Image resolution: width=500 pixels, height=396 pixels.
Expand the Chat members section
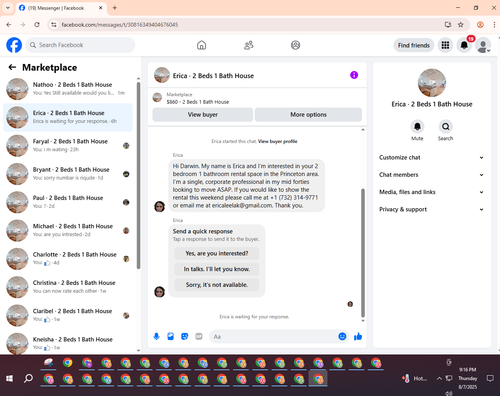(x=432, y=175)
